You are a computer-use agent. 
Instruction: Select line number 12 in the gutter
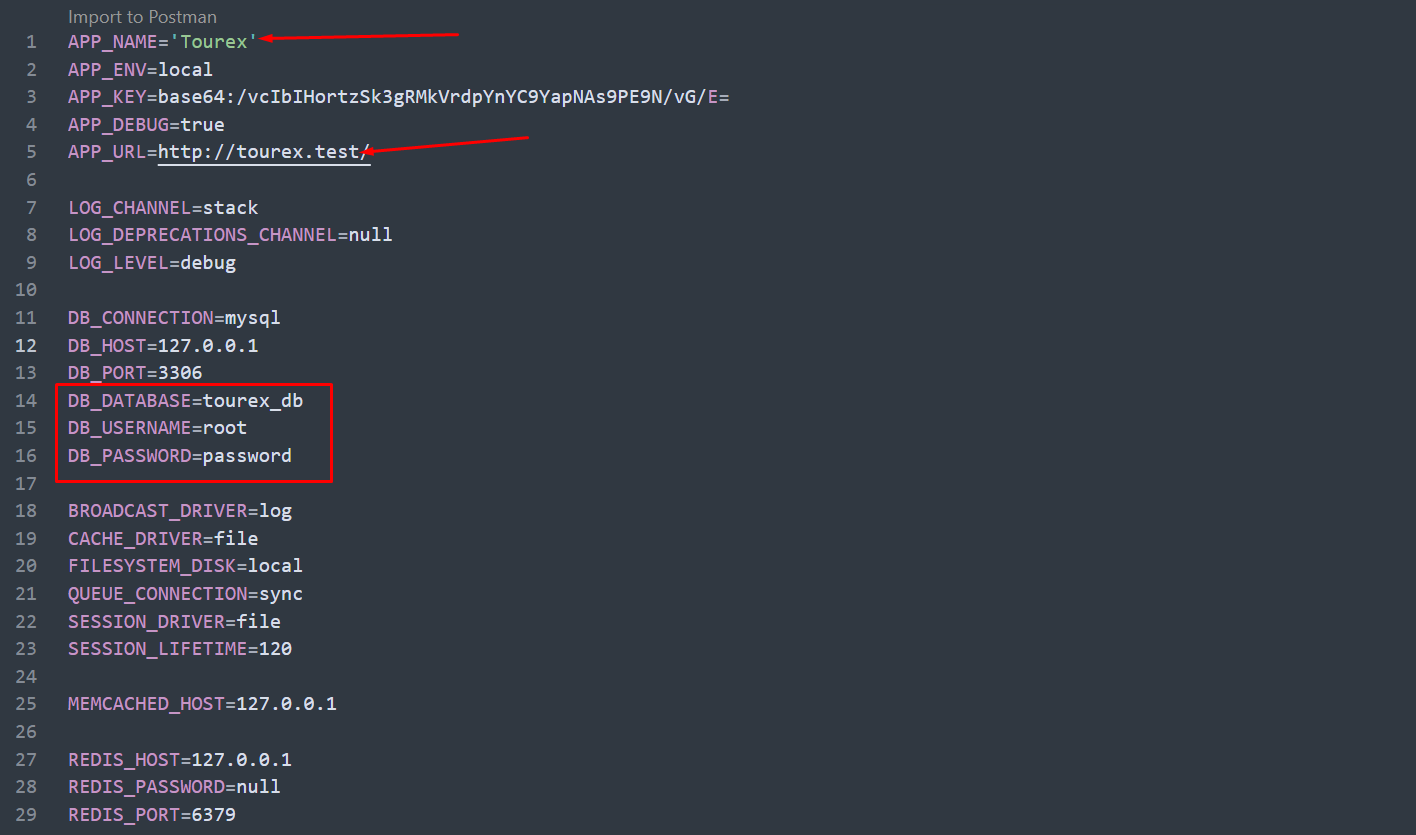(26, 346)
